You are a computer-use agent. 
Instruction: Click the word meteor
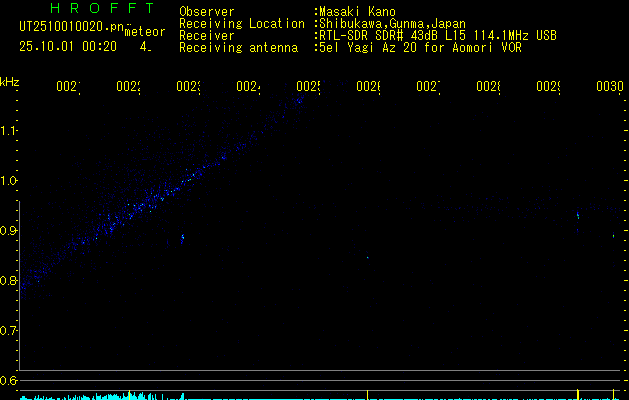coord(145,32)
